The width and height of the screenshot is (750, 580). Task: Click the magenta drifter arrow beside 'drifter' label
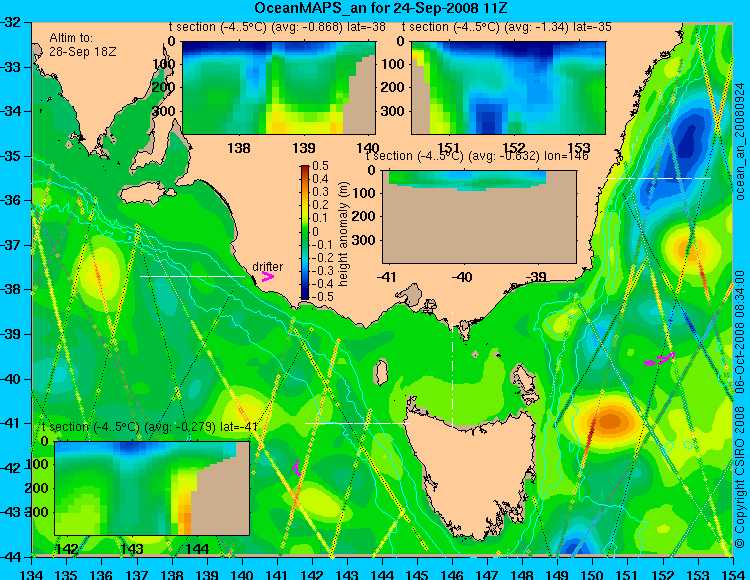click(x=267, y=276)
